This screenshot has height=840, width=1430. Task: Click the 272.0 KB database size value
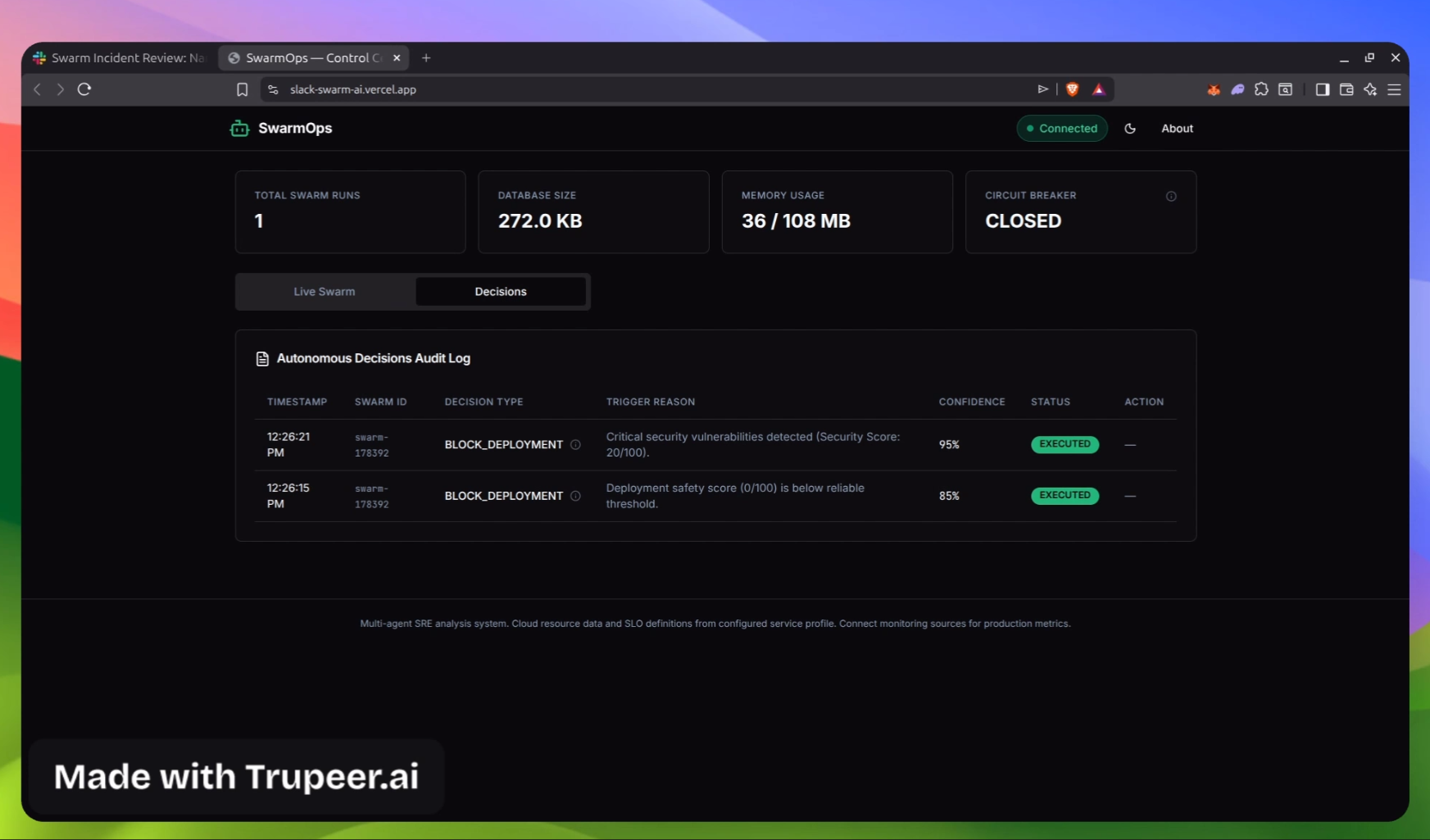pyautogui.click(x=540, y=221)
